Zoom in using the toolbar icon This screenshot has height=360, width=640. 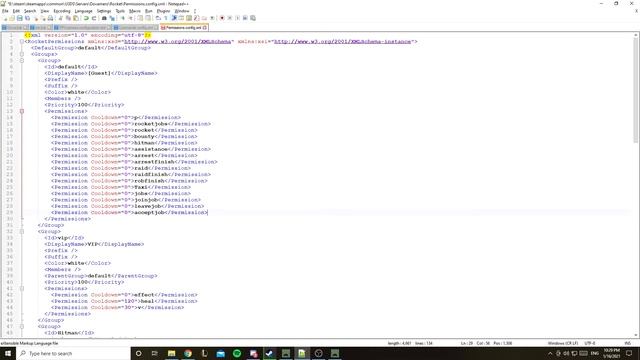click(x=123, y=18)
